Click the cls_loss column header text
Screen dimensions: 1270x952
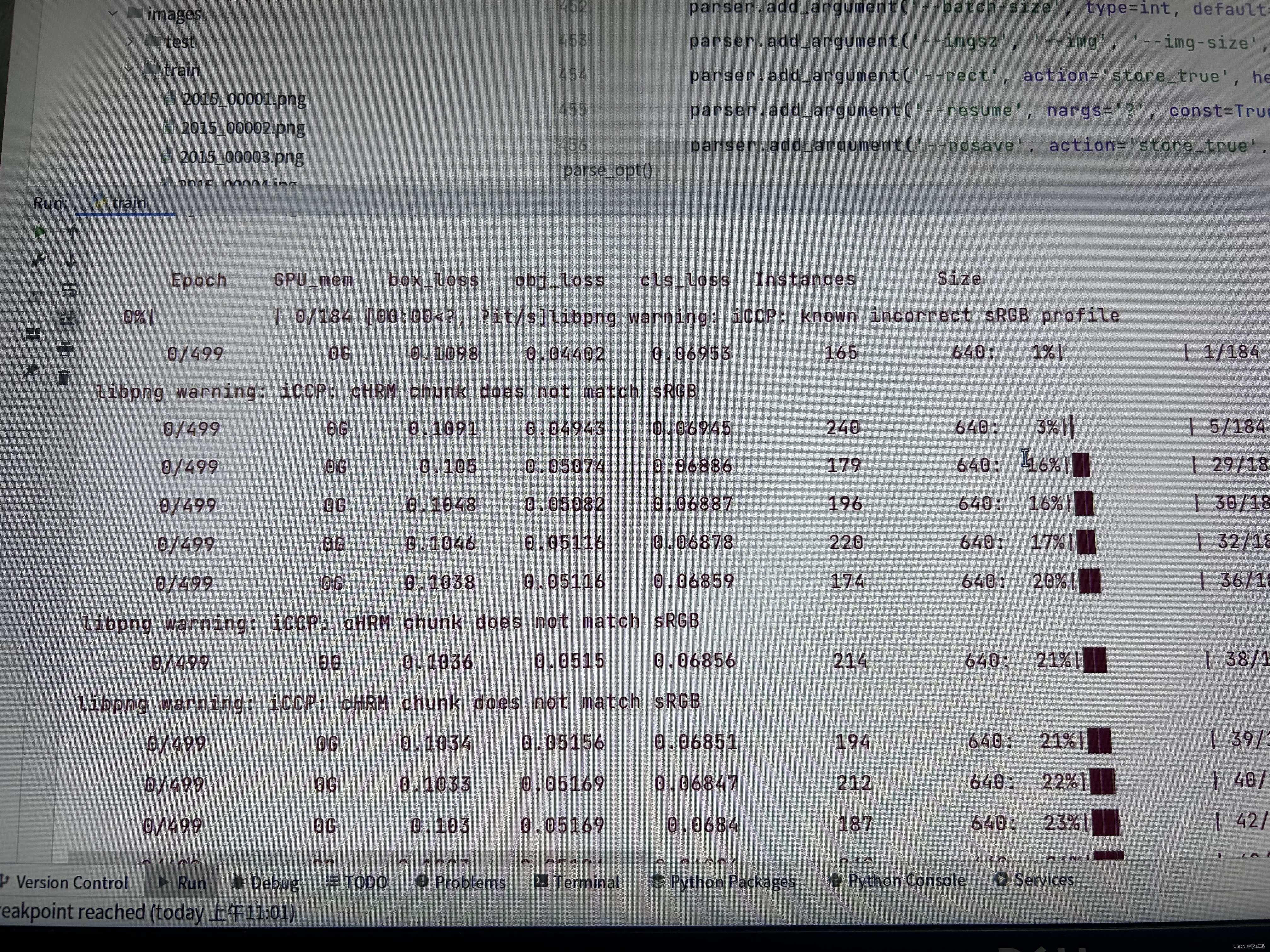[685, 280]
